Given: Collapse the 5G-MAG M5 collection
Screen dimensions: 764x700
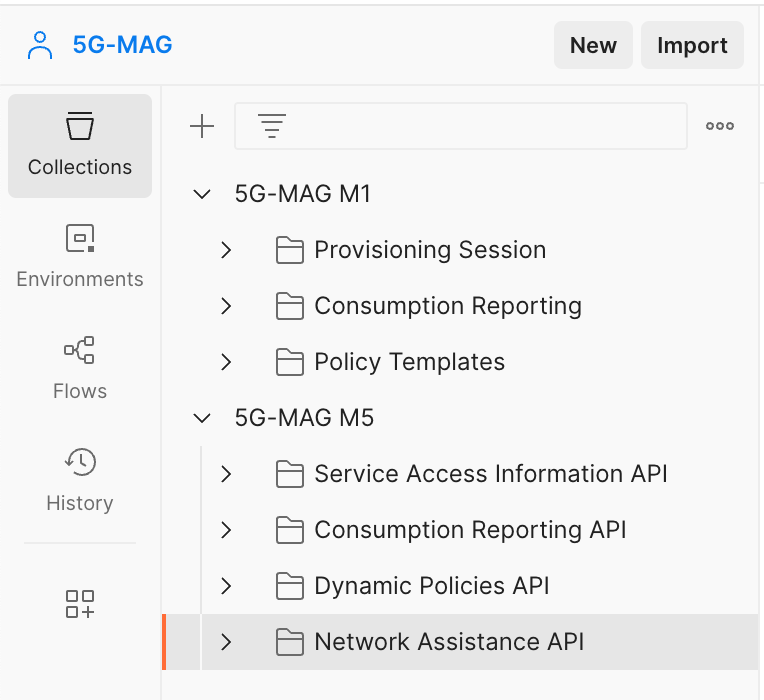Looking at the screenshot, I should (x=203, y=418).
